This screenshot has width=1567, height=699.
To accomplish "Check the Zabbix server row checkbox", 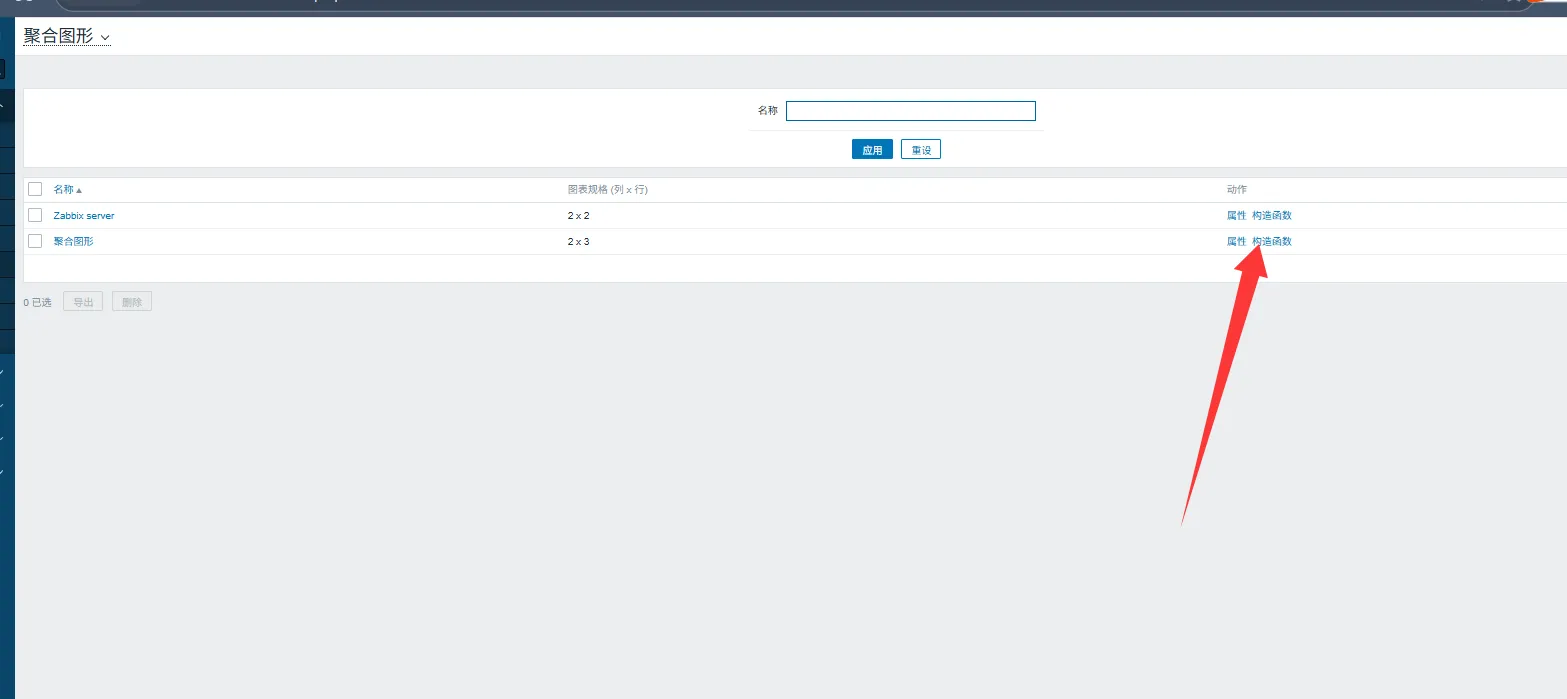I will 35,215.
